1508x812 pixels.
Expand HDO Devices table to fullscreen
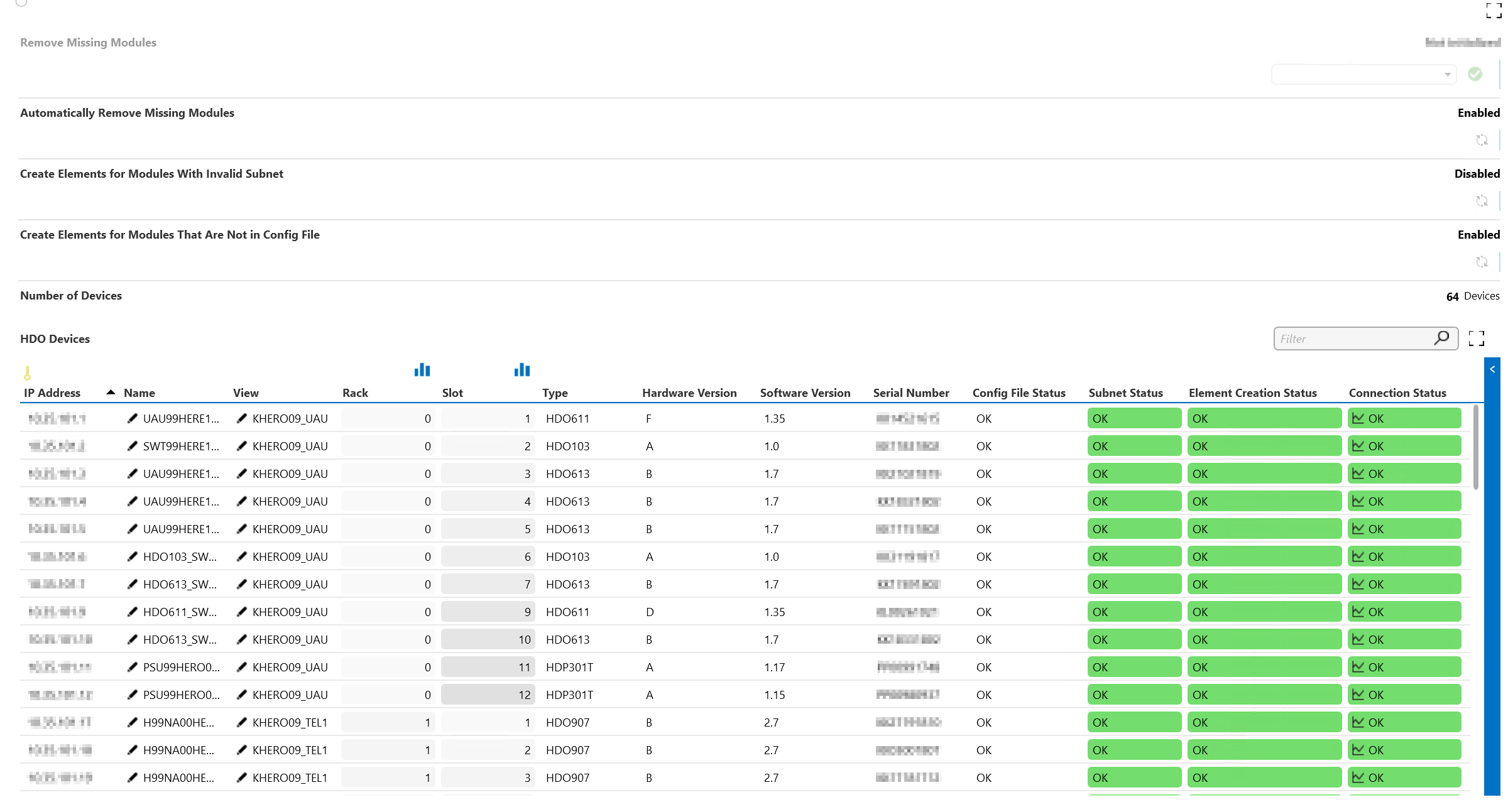1477,338
